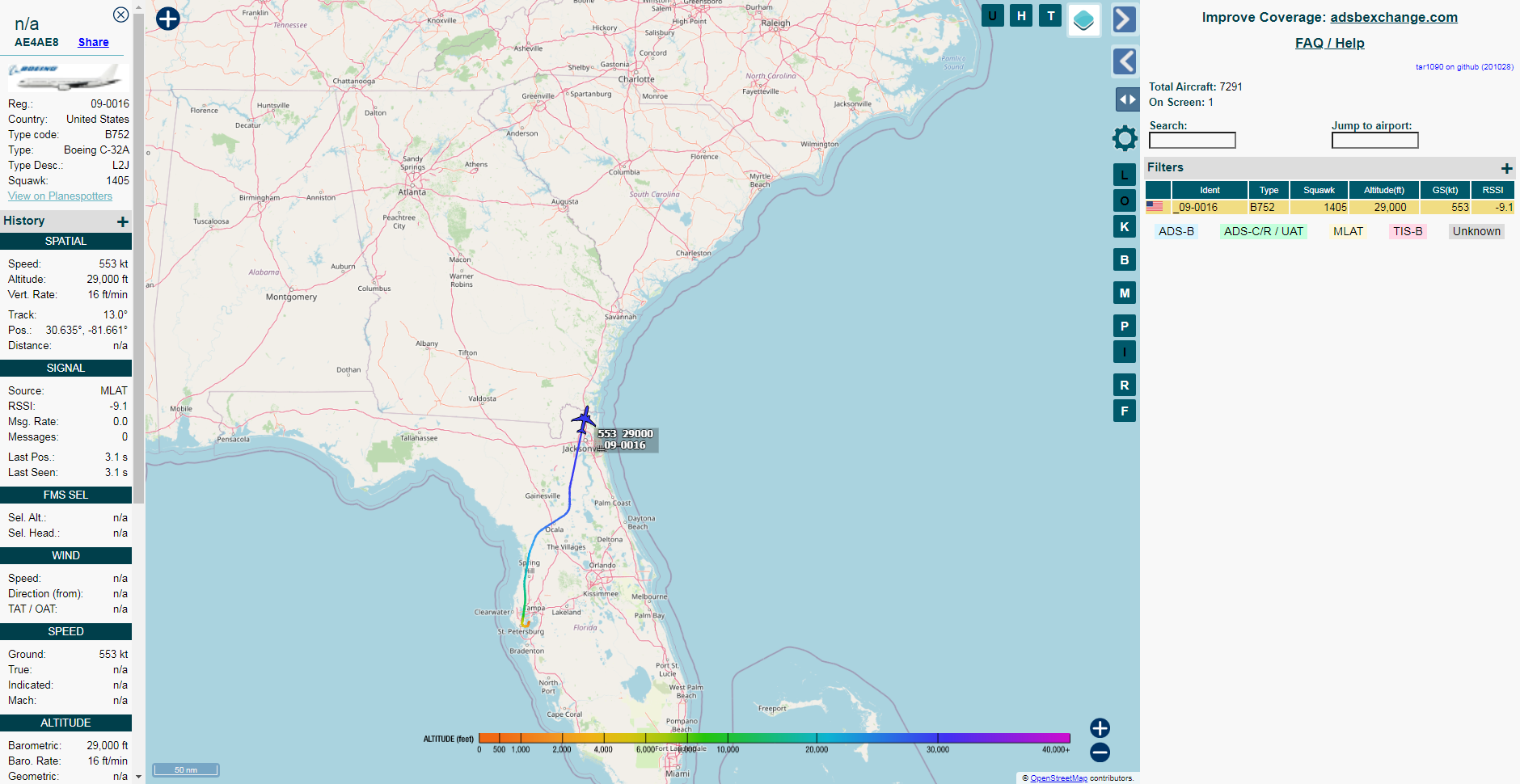Toggle the ADS-C/R / UAT source legend
The width and height of the screenshot is (1520, 784).
[1263, 231]
